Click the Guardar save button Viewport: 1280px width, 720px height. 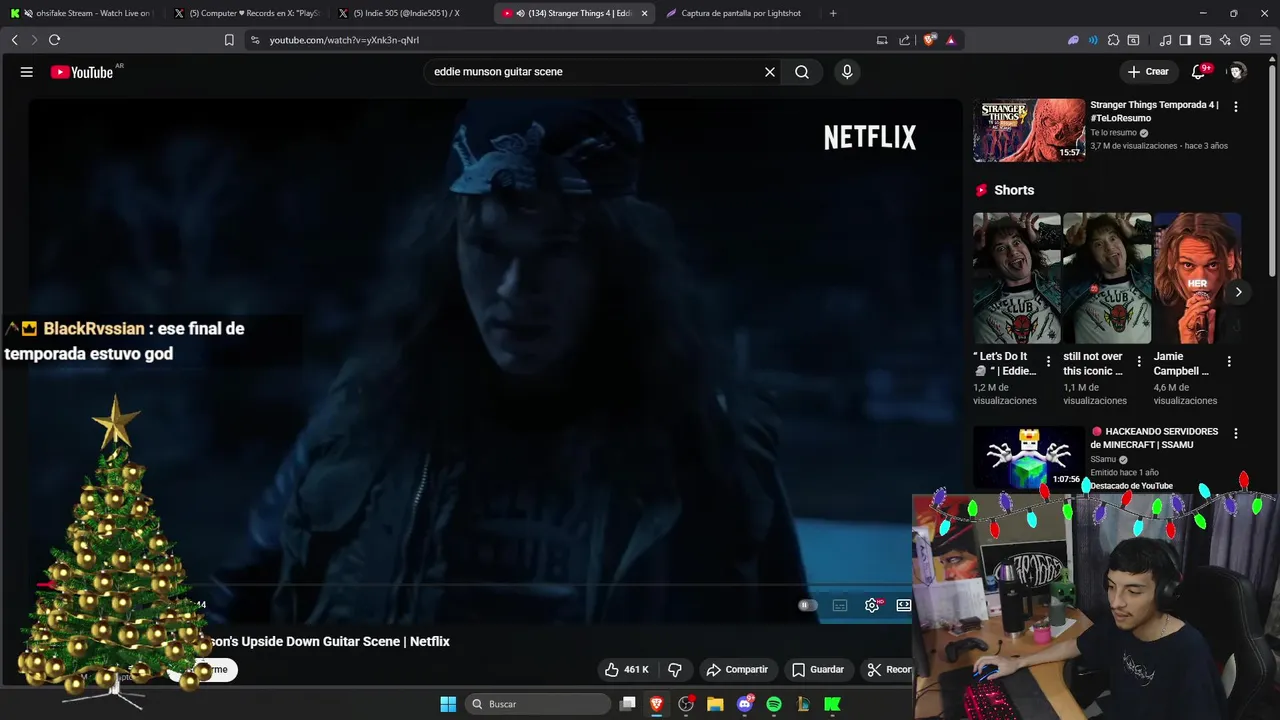pyautogui.click(x=818, y=670)
